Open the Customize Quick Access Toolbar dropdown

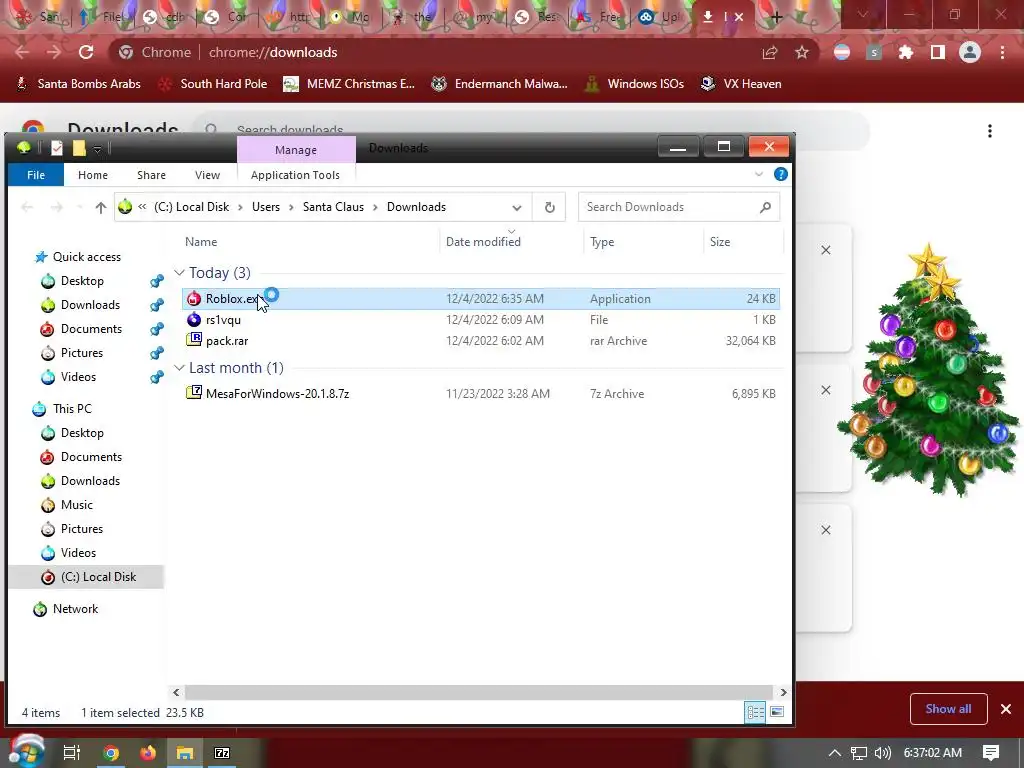(x=97, y=150)
